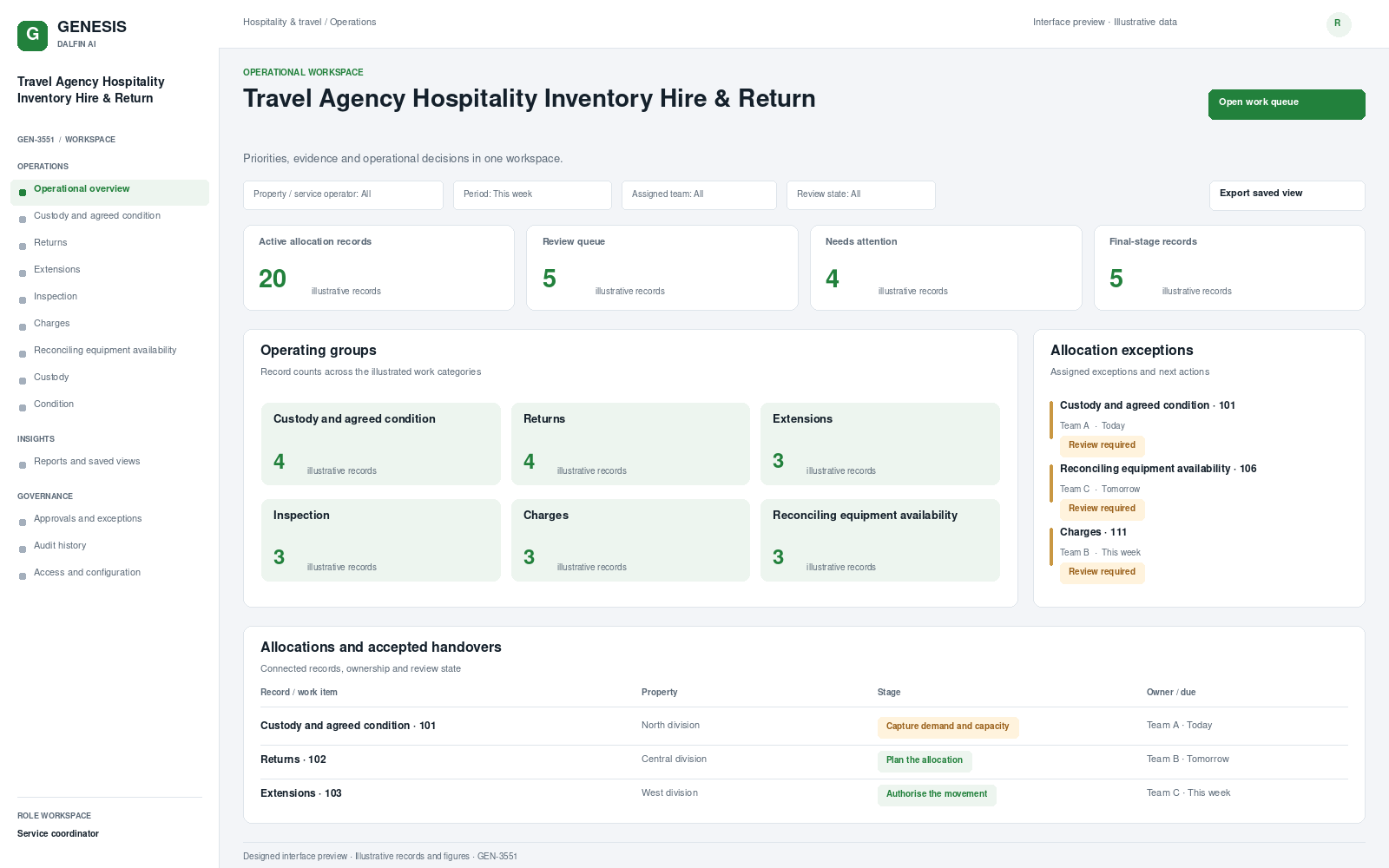Open the Final-stage records card
The height and width of the screenshot is (868, 1389).
pyautogui.click(x=1229, y=268)
